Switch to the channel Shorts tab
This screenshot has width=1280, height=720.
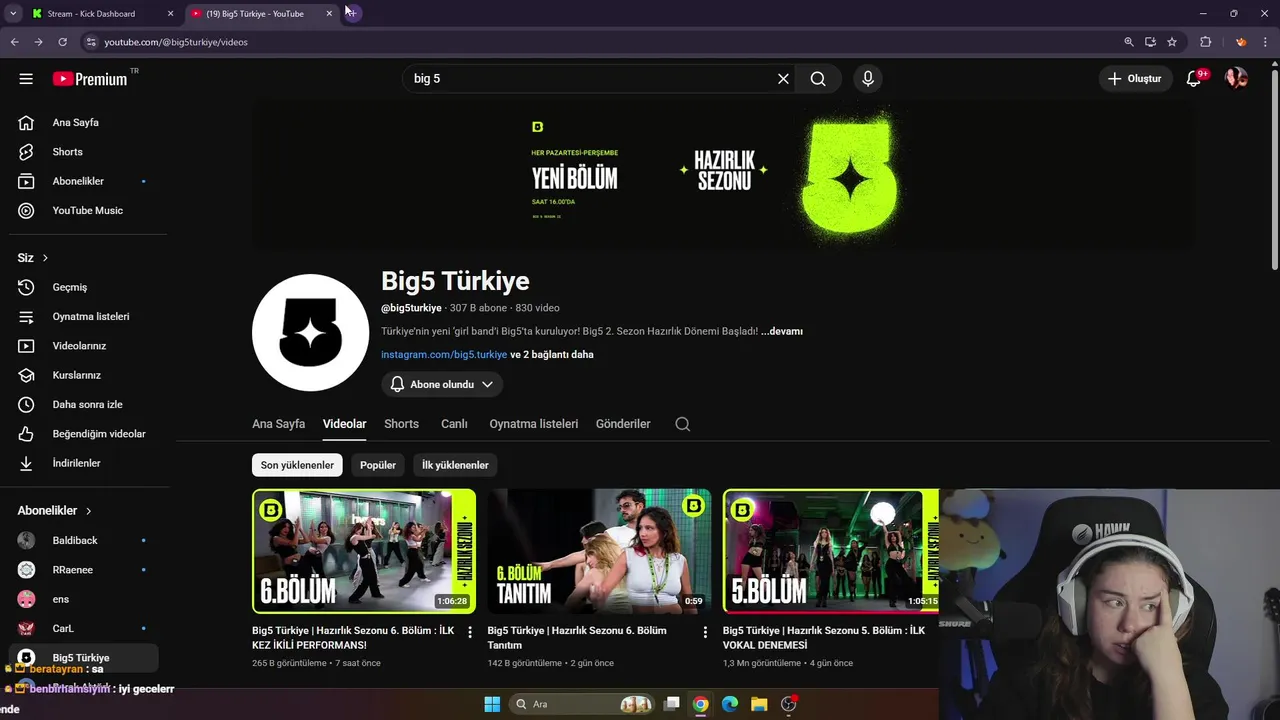(401, 424)
